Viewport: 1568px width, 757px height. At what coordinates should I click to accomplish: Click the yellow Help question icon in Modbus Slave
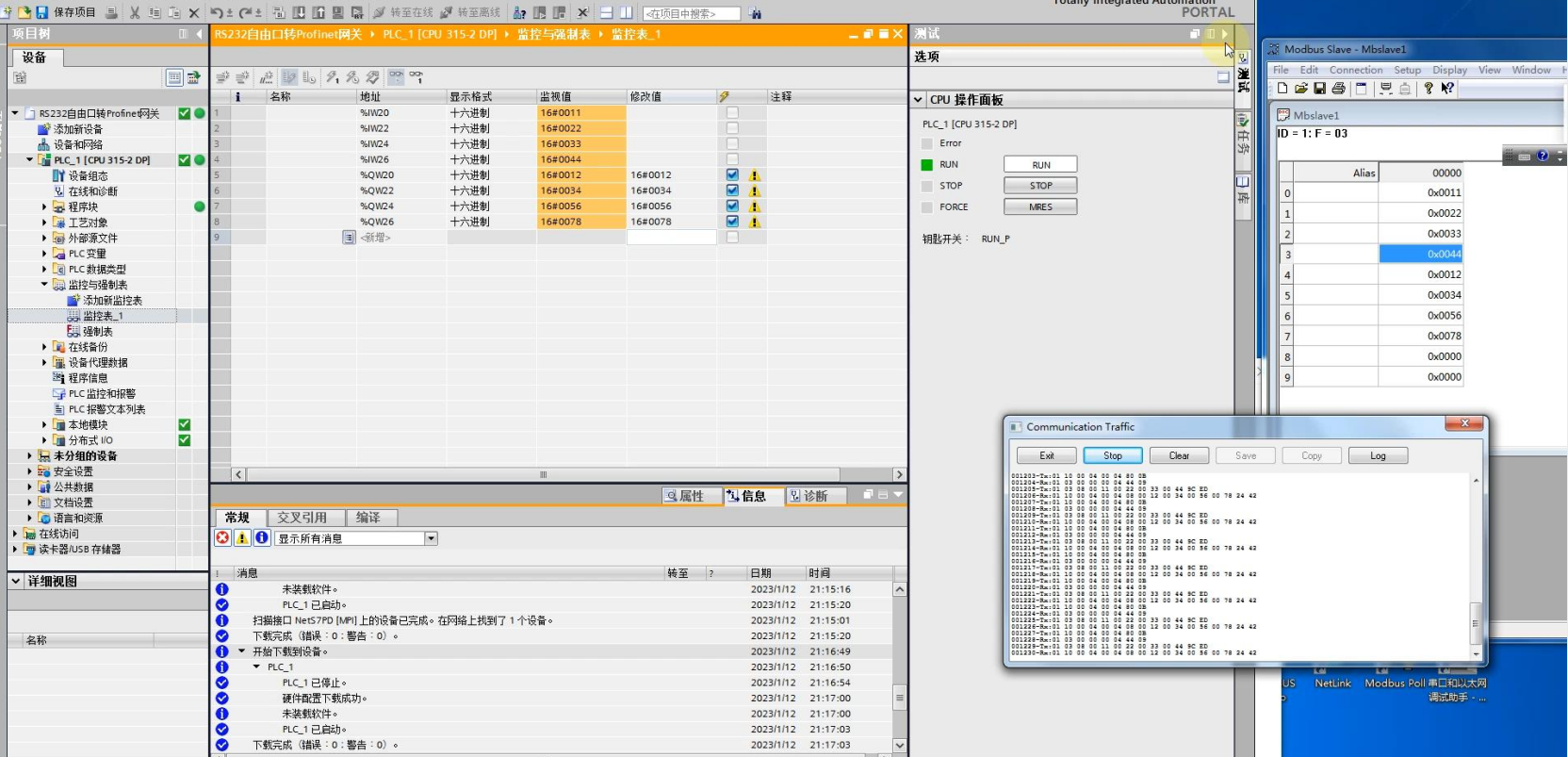click(1429, 88)
